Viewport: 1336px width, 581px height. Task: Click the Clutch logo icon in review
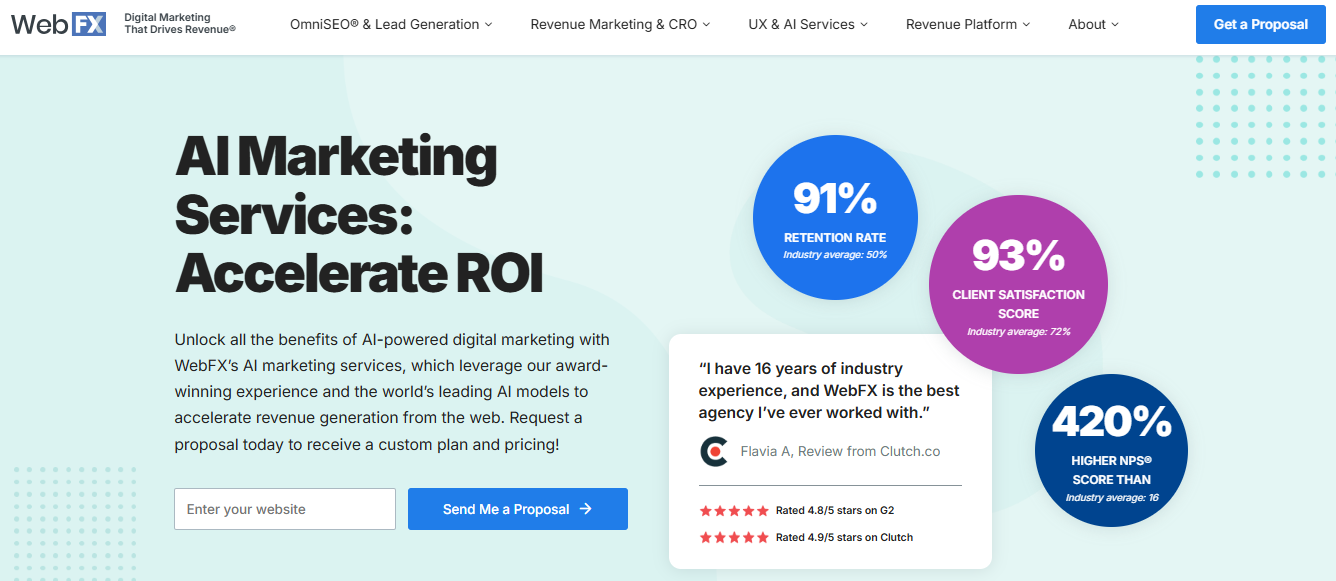click(713, 451)
